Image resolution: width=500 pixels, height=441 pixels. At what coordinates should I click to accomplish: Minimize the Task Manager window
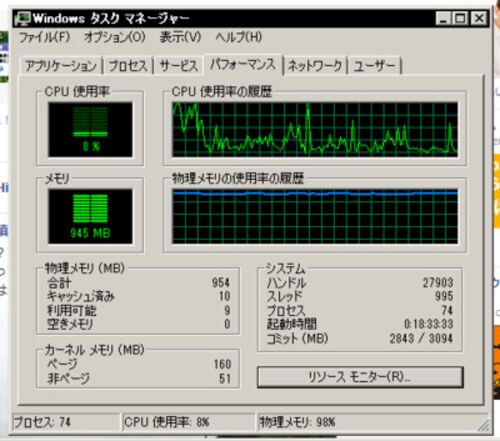[x=443, y=18]
